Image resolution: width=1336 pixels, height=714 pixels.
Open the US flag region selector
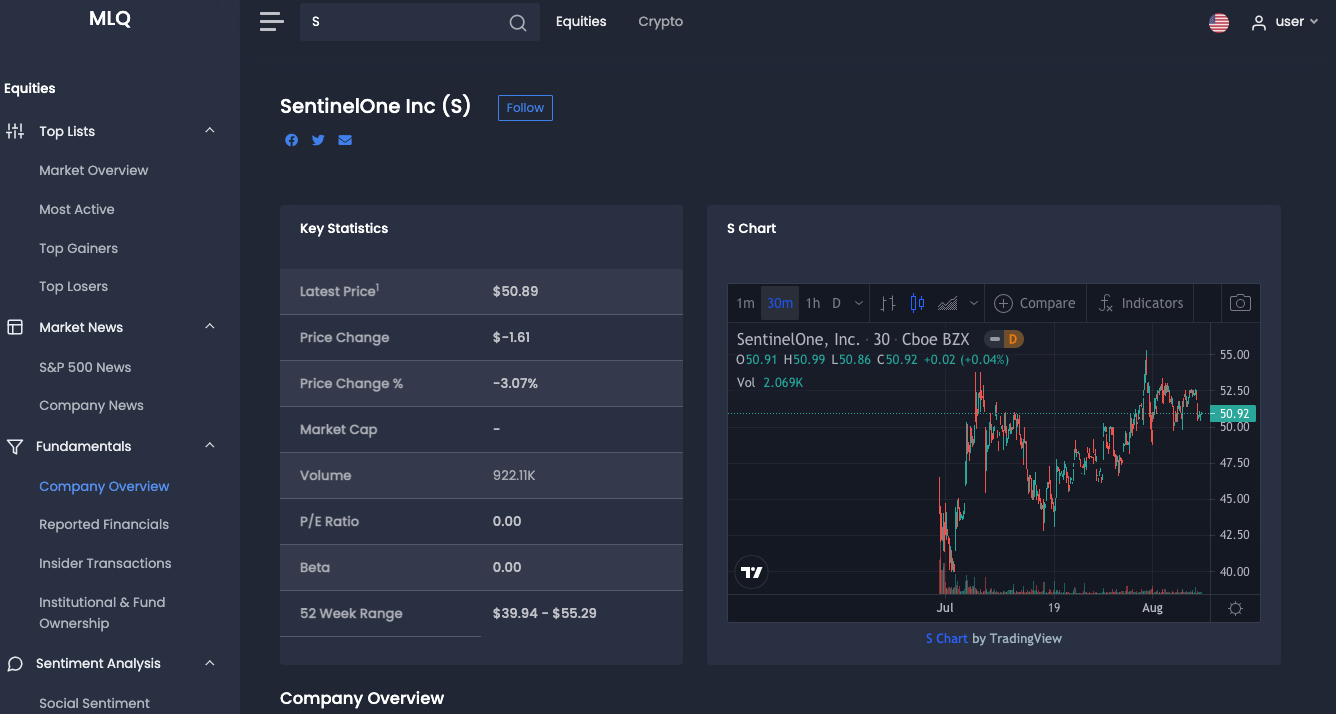1219,22
